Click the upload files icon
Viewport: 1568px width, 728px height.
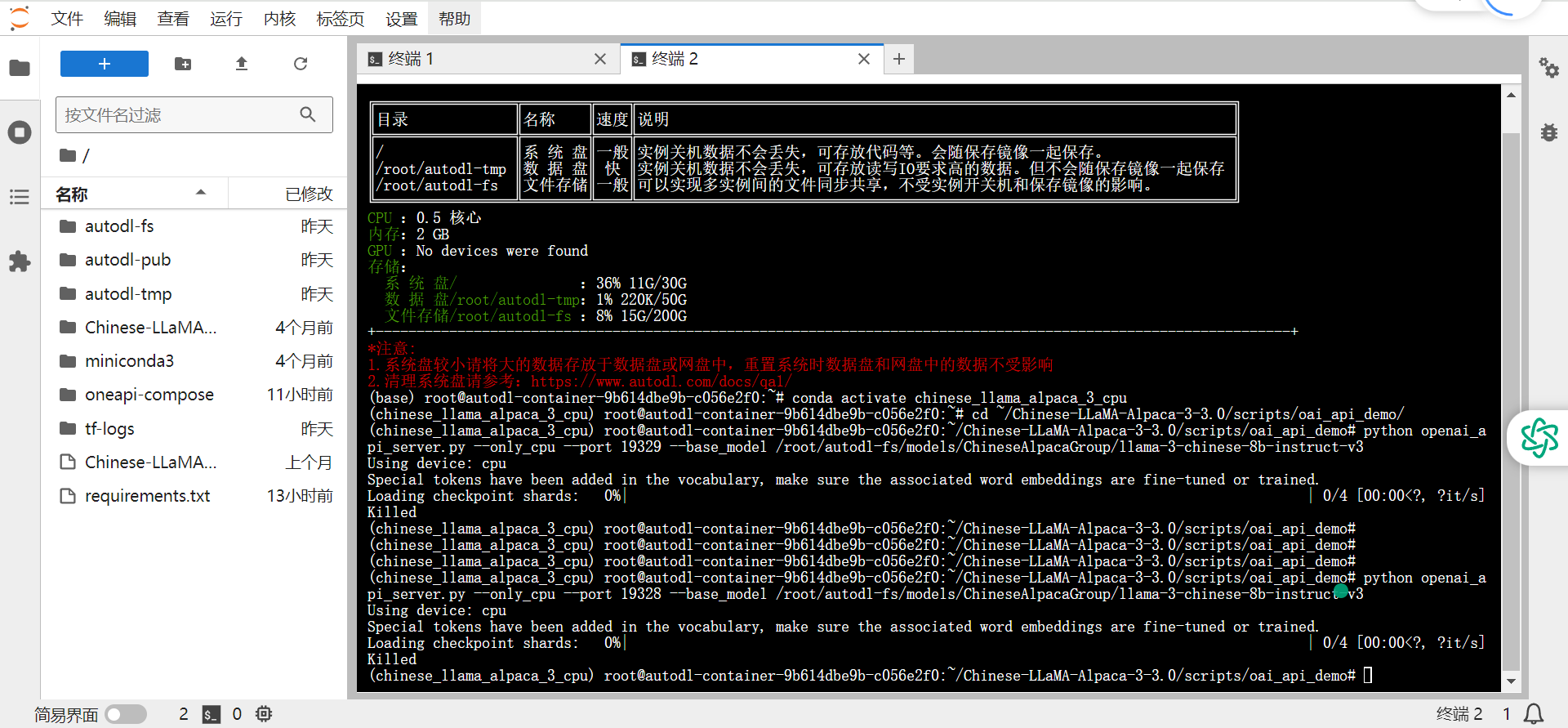click(x=242, y=64)
